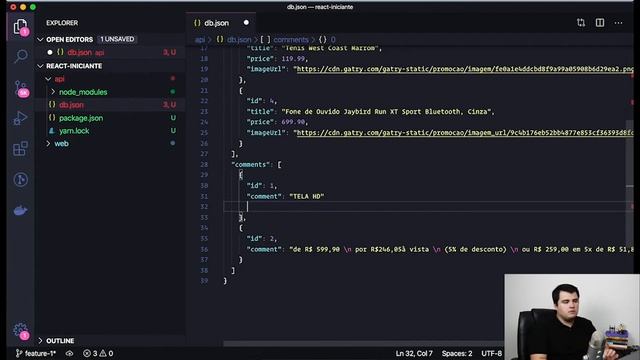640x360 pixels.
Task: Click the unsaved dot on db.json tab
Action: pyautogui.click(x=246, y=22)
